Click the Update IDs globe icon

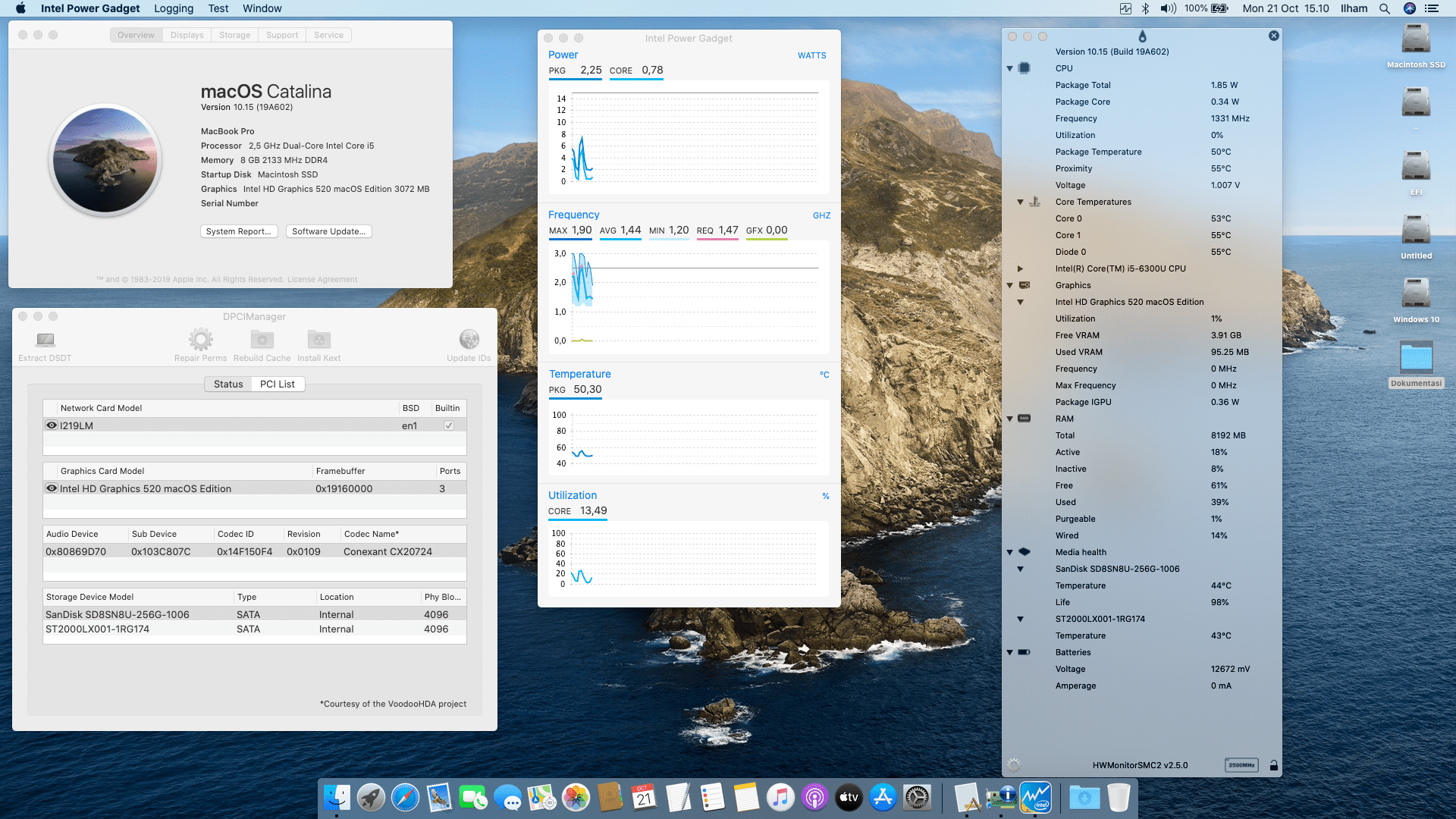pyautogui.click(x=469, y=339)
